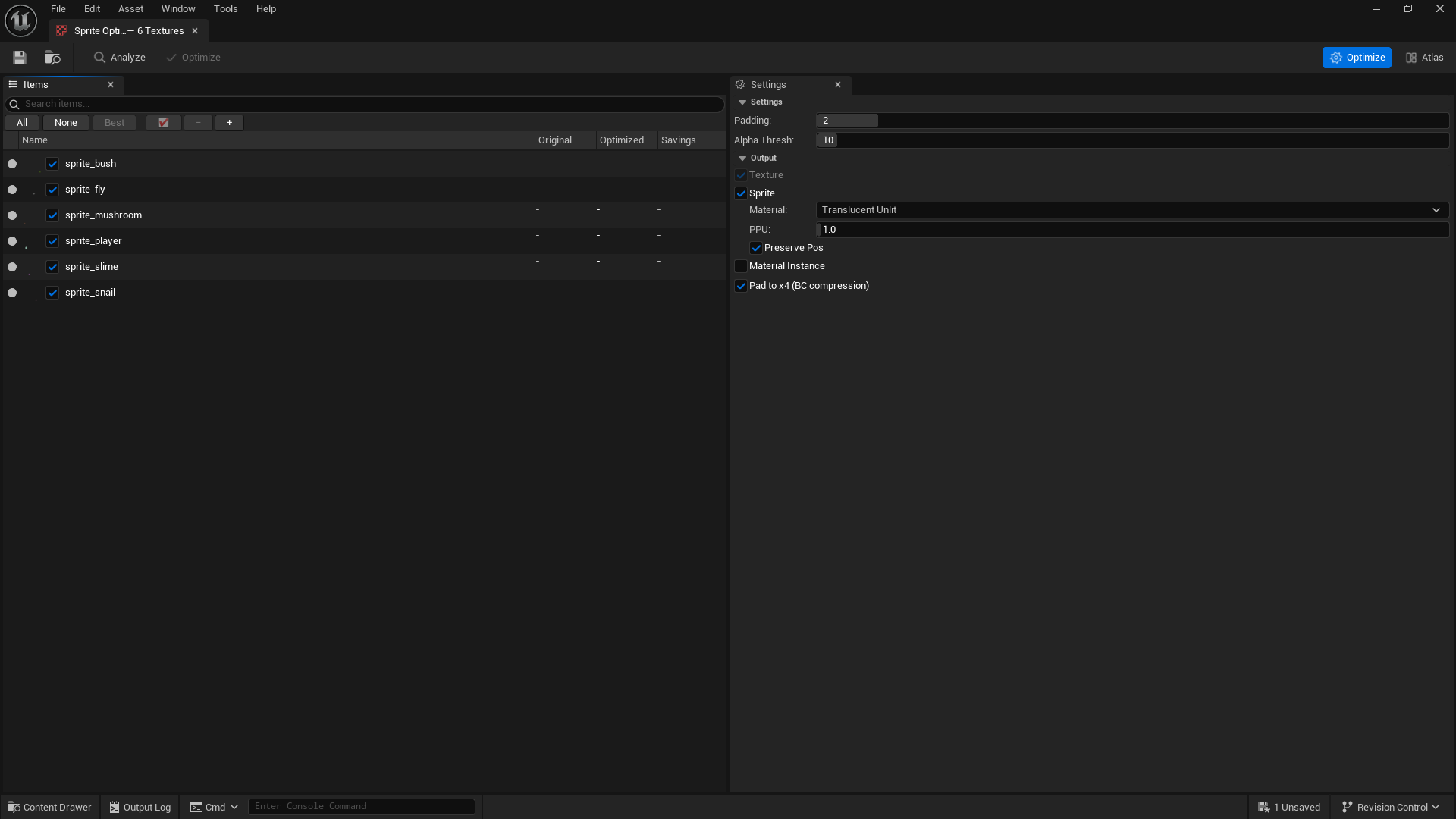Open the Material dropdown (Translucent Unlit)

click(1131, 210)
